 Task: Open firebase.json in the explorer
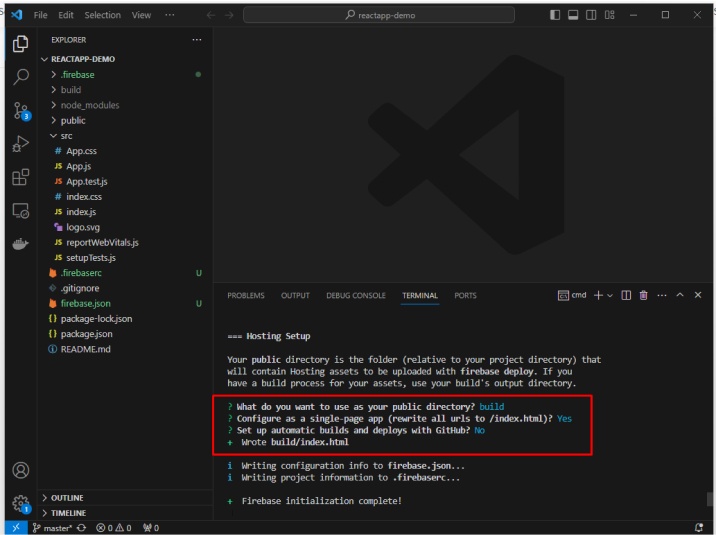coord(85,303)
